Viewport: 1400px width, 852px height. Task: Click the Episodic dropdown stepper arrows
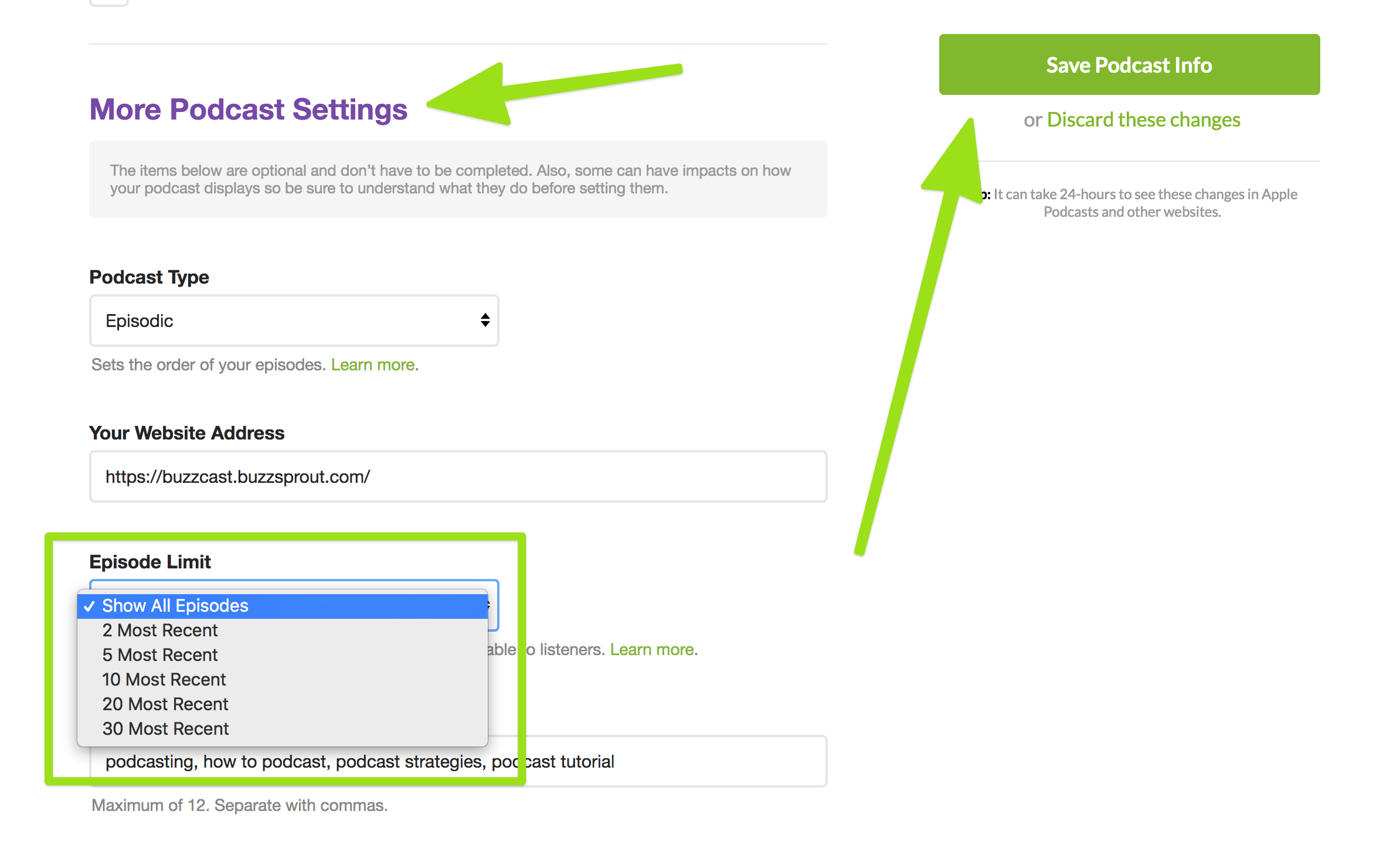click(x=485, y=320)
